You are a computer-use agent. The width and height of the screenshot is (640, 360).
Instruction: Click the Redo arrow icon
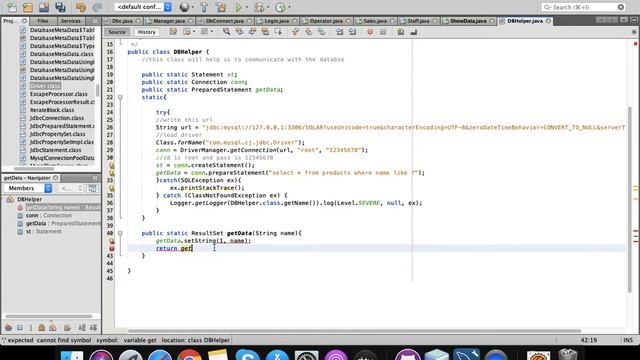97,7
